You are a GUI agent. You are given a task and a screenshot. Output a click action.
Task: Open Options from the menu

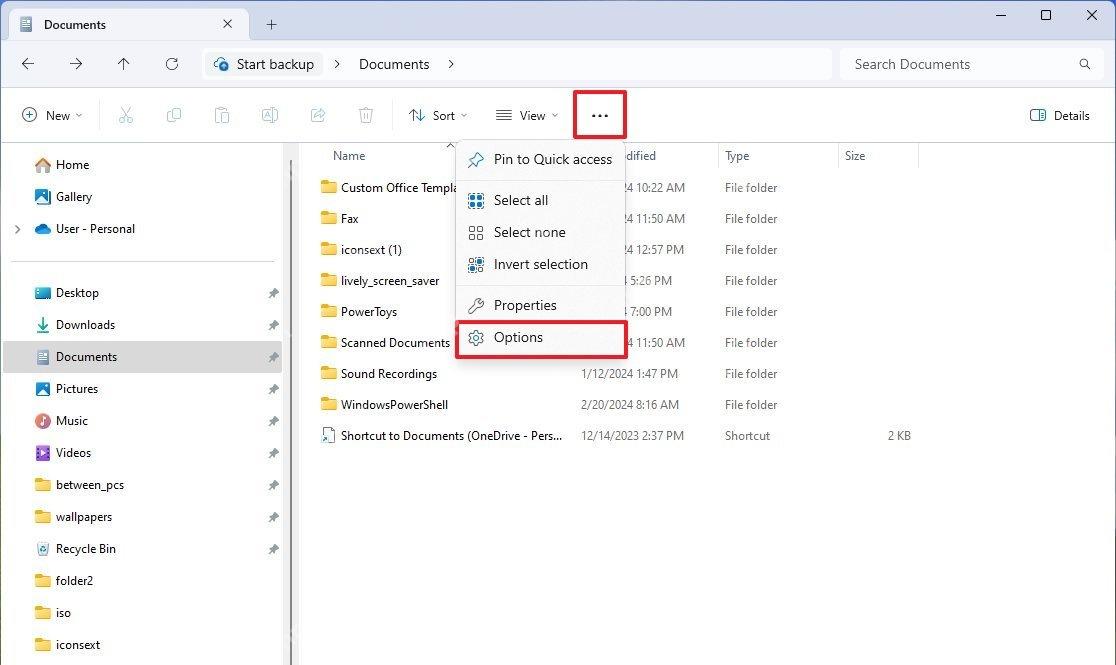tap(540, 338)
